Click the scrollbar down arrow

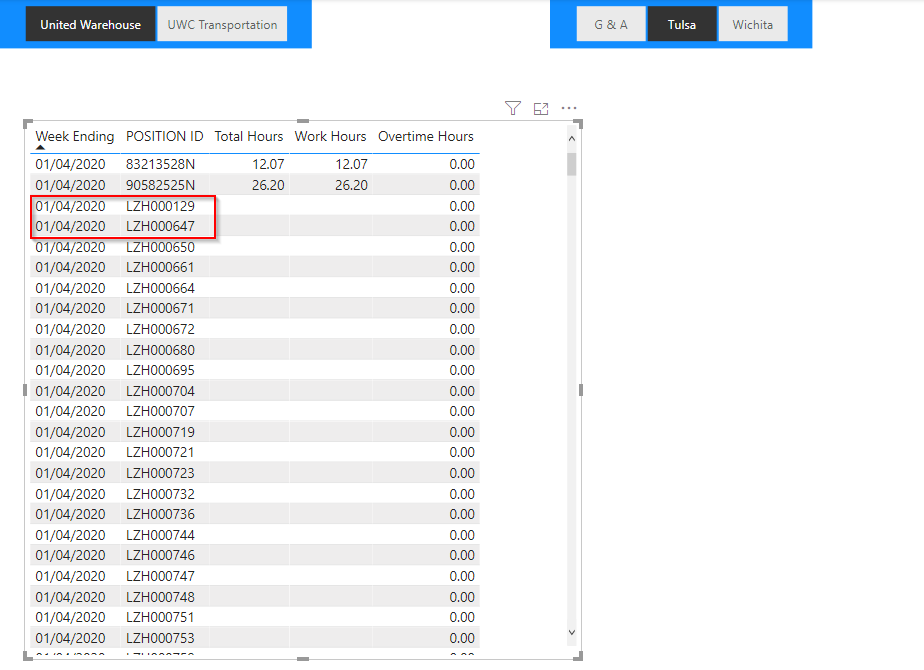(x=572, y=632)
